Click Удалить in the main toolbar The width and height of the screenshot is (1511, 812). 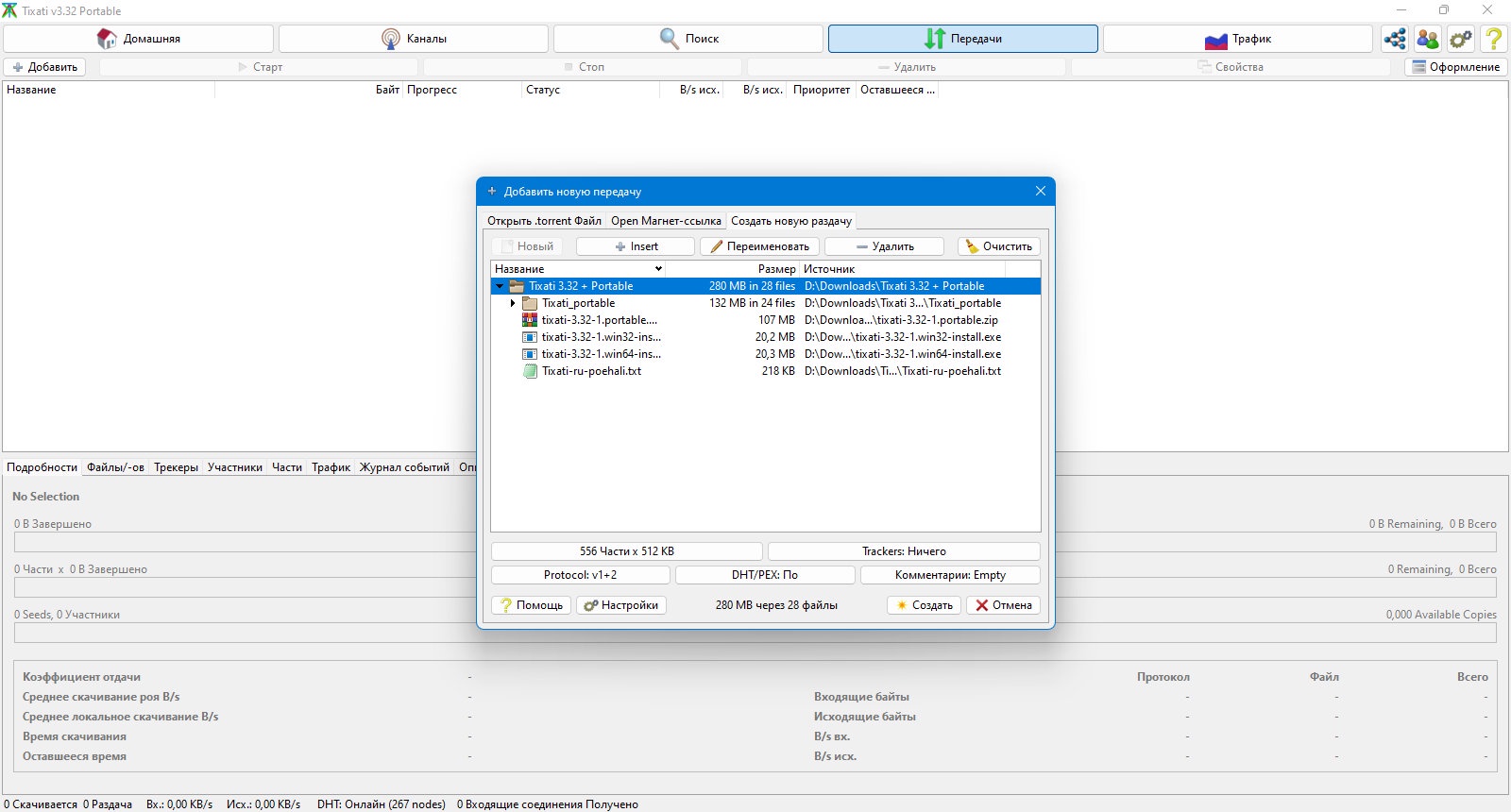[x=907, y=67]
